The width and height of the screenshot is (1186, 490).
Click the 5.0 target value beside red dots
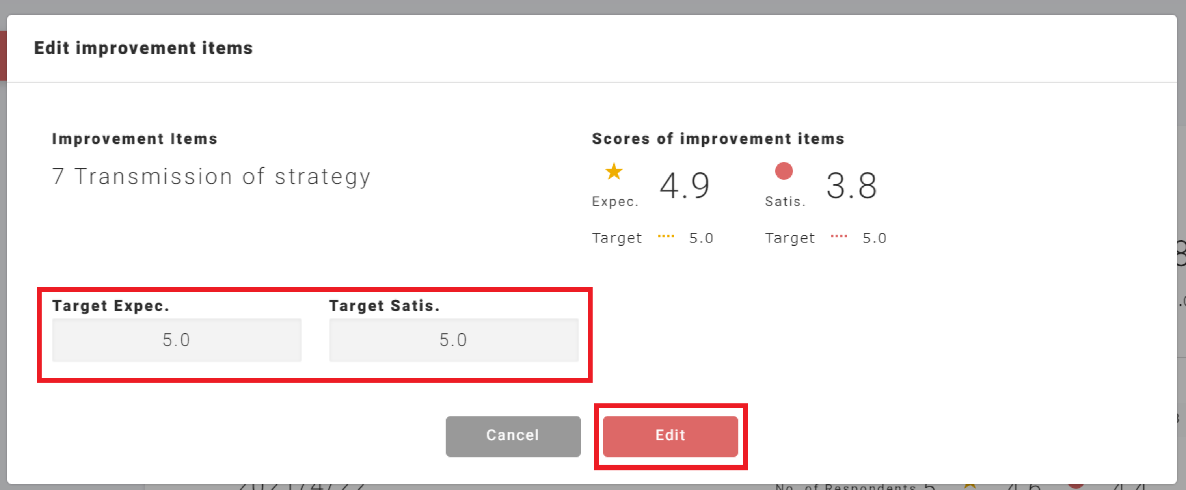point(875,239)
